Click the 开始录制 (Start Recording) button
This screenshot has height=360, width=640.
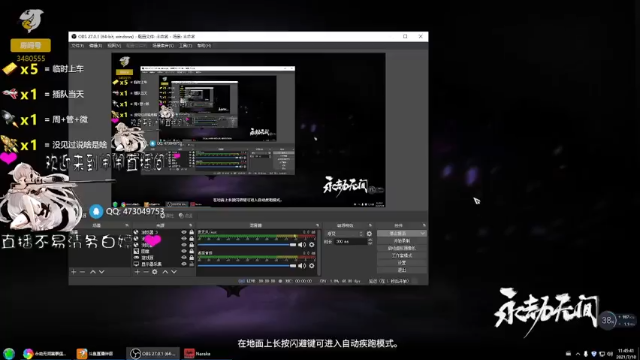coord(402,241)
